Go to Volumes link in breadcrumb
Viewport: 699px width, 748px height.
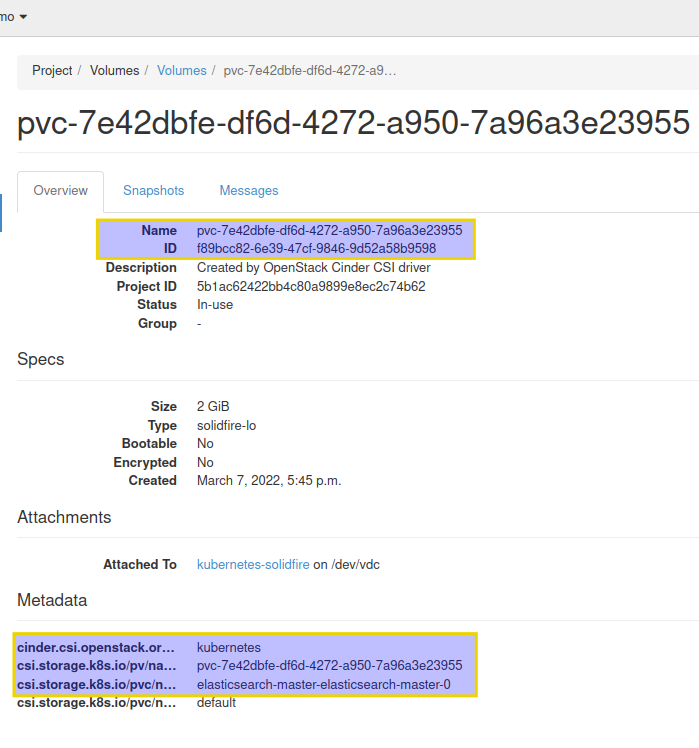pyautogui.click(x=182, y=71)
